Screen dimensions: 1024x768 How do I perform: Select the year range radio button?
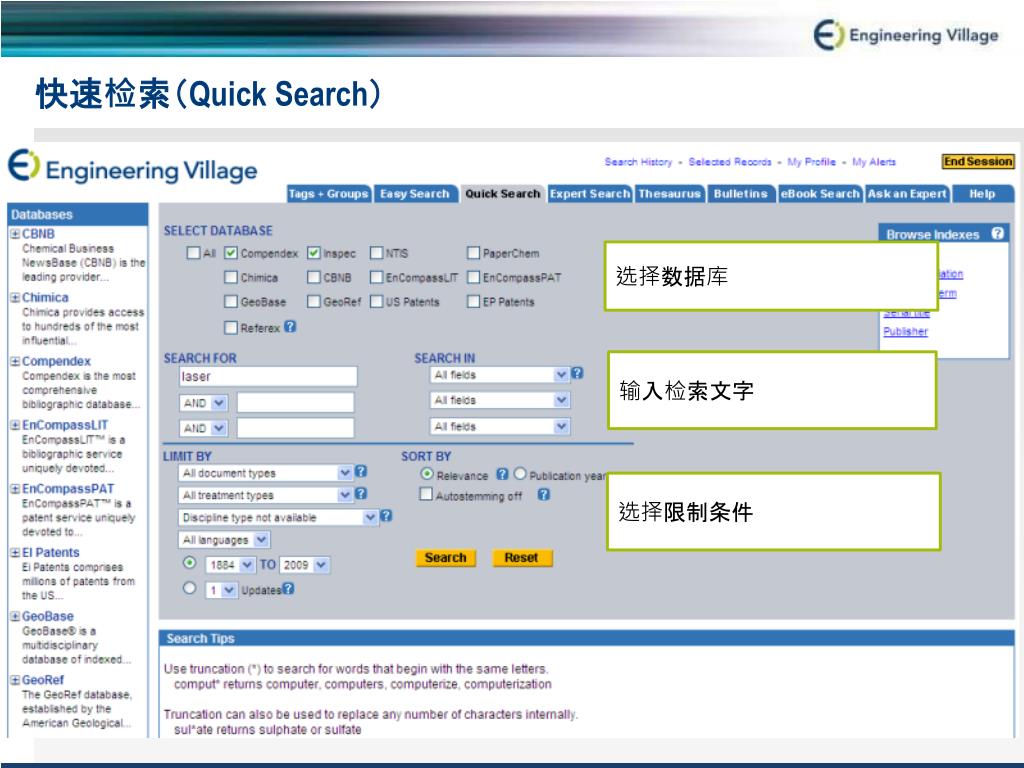pos(189,562)
